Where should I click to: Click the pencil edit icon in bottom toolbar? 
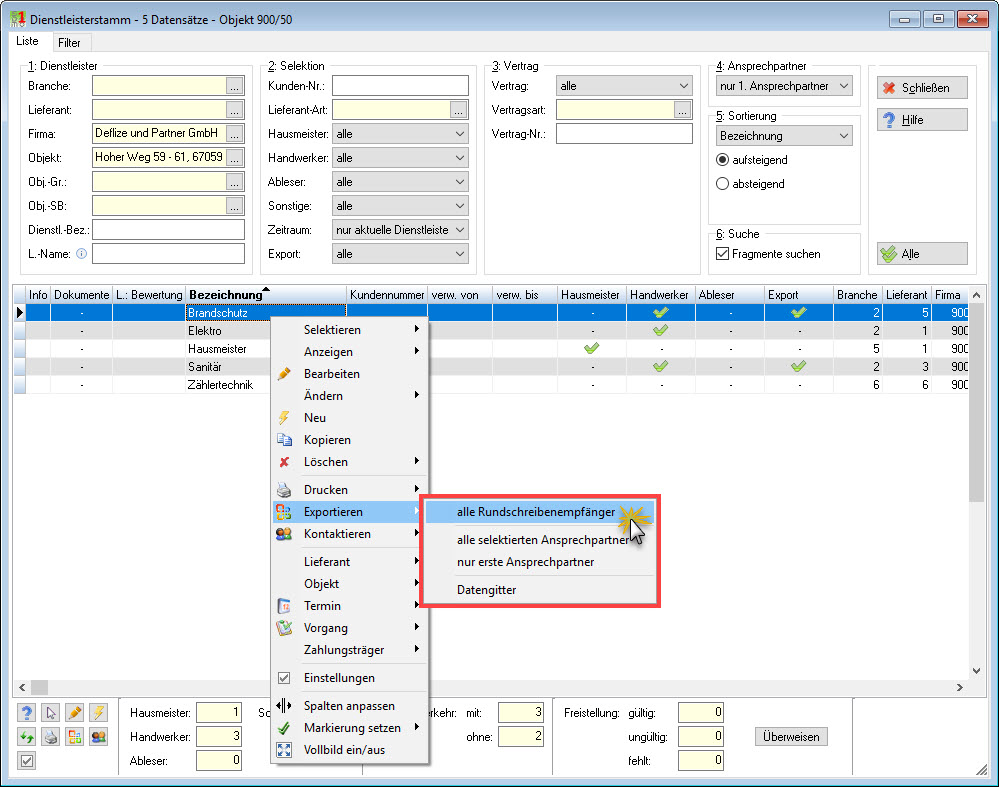click(75, 712)
